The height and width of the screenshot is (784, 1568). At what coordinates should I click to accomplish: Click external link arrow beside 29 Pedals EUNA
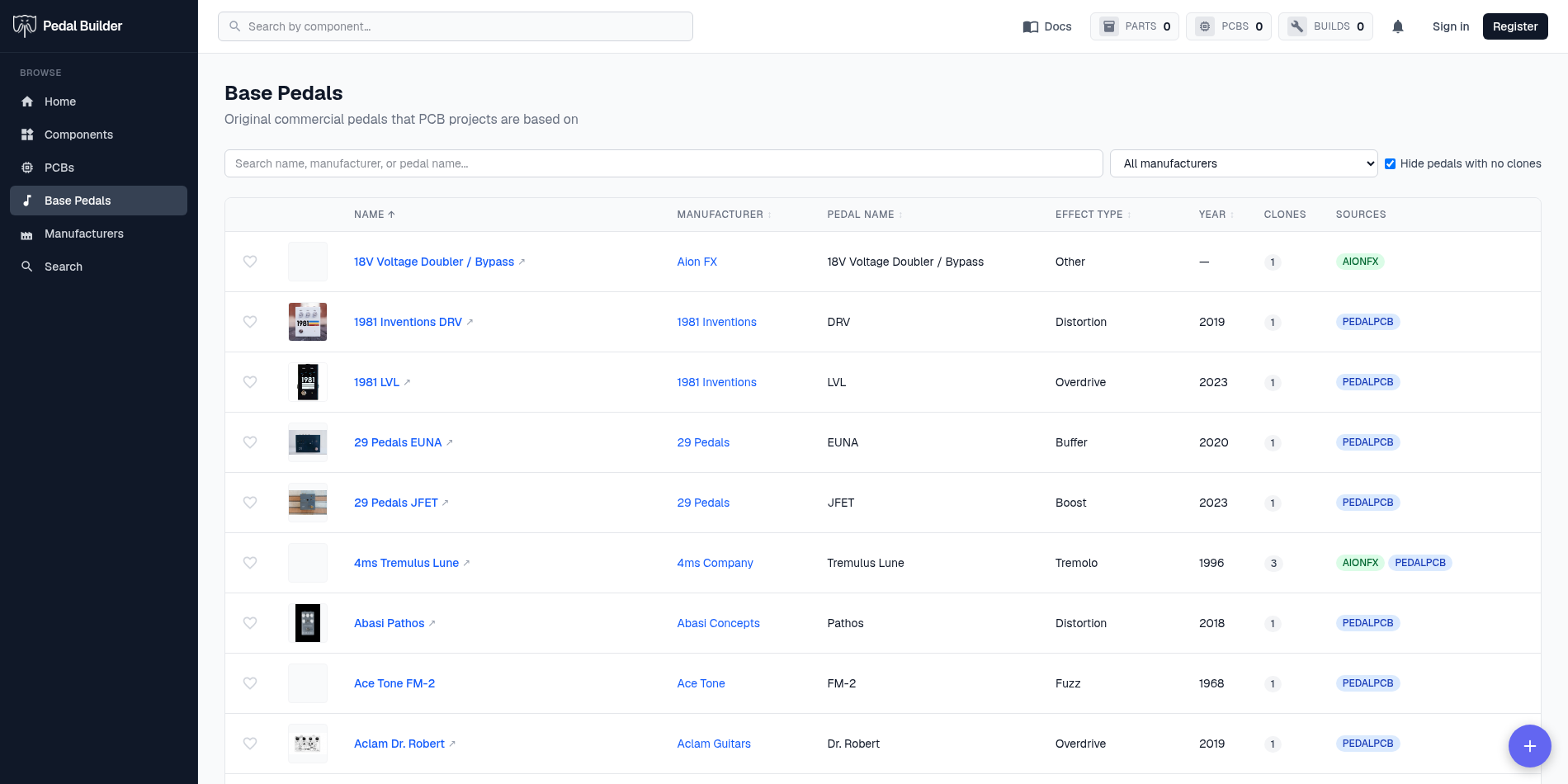click(450, 442)
